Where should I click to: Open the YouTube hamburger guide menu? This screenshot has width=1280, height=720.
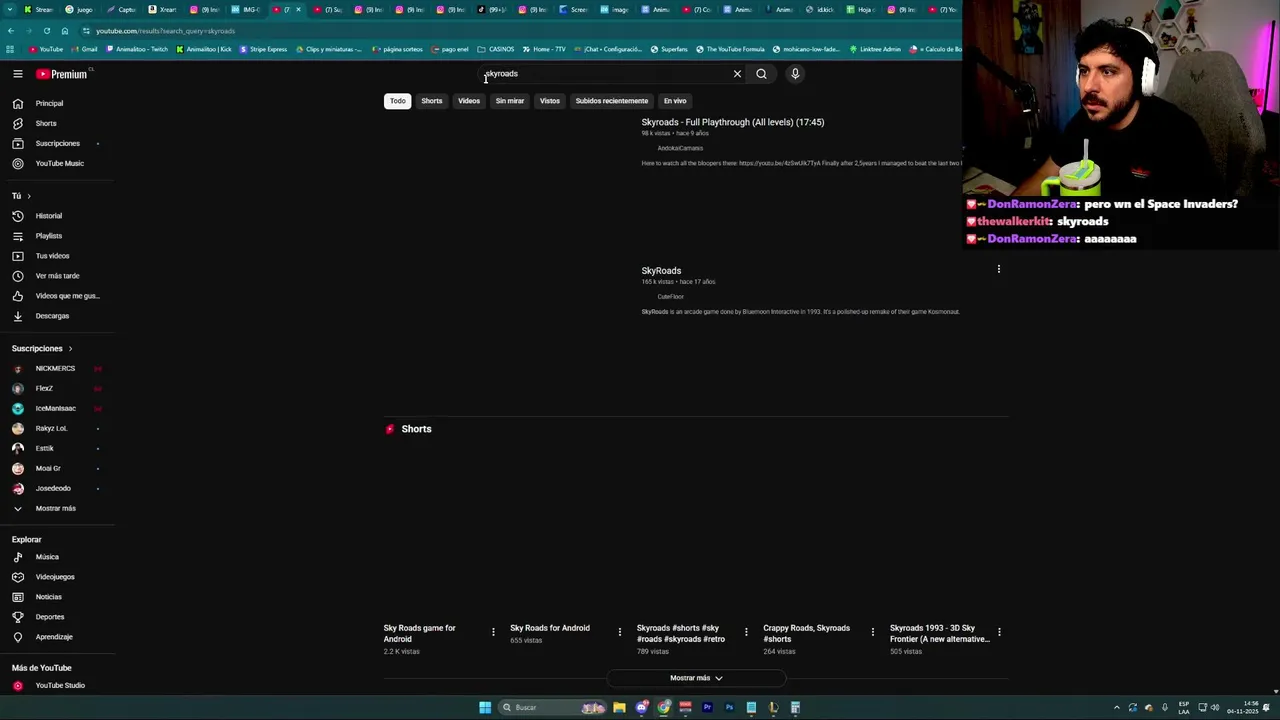pos(17,74)
